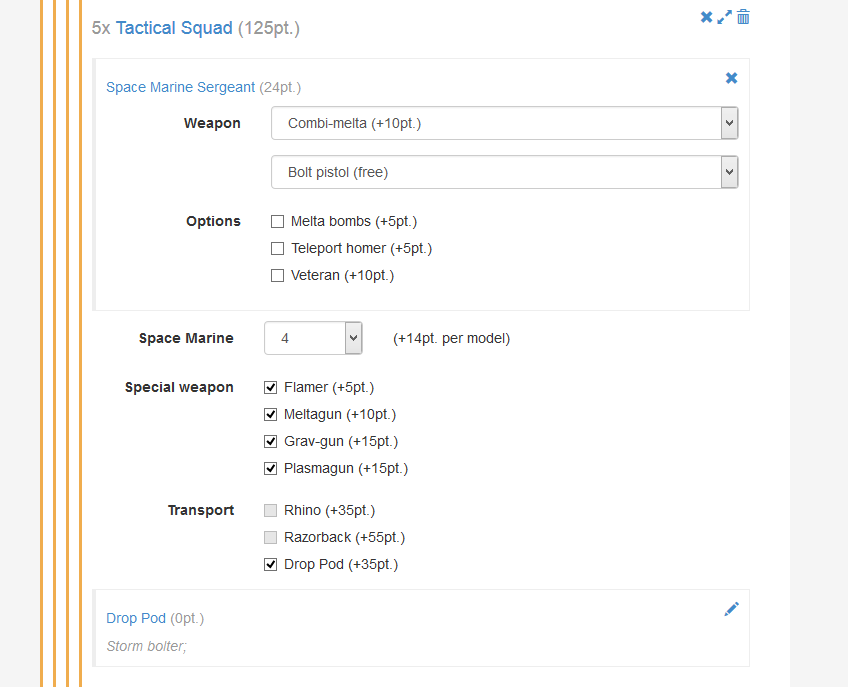Edit Drop Pod with pencil icon
Viewport: 848px width, 687px height.
(x=731, y=609)
